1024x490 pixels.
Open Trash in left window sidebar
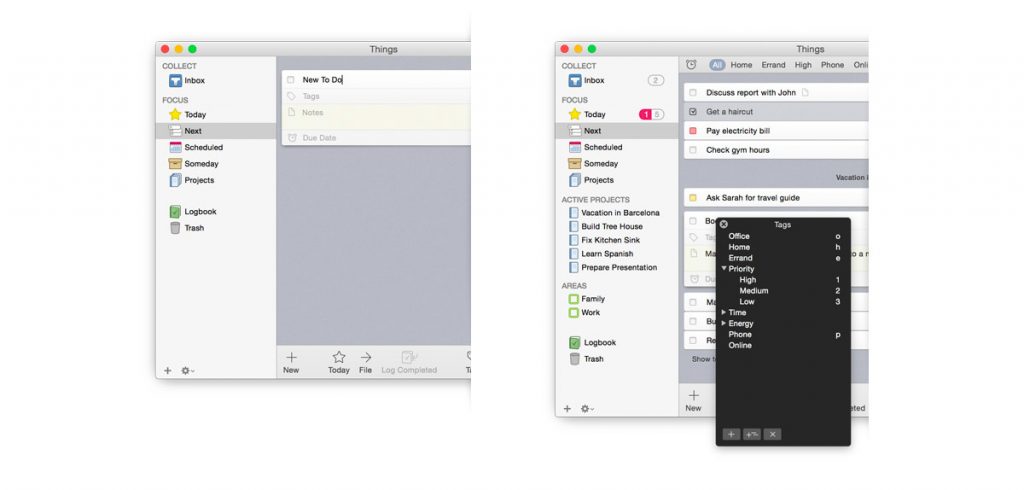[187, 228]
